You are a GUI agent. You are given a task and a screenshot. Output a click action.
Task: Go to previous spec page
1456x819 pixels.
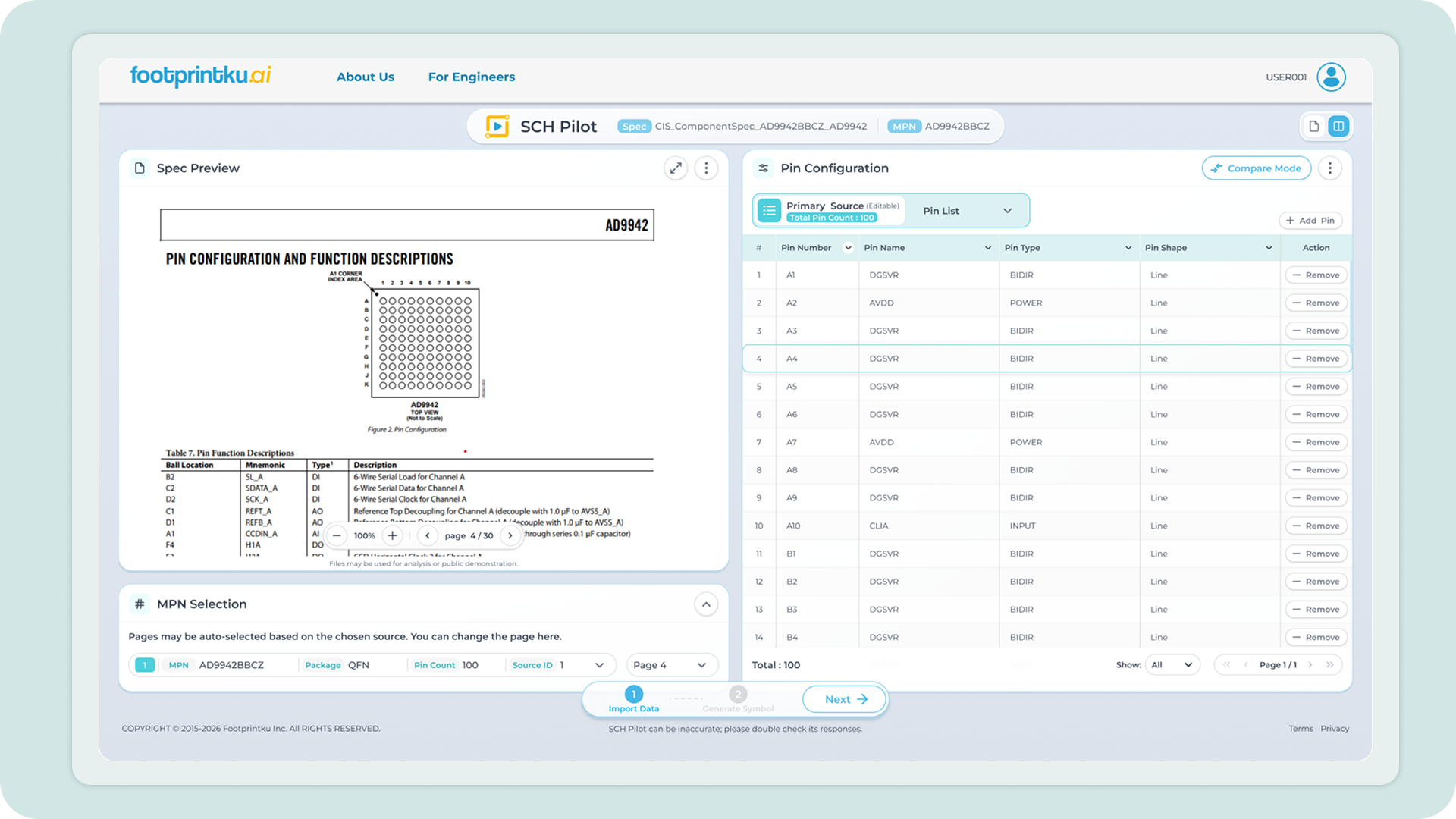tap(428, 535)
